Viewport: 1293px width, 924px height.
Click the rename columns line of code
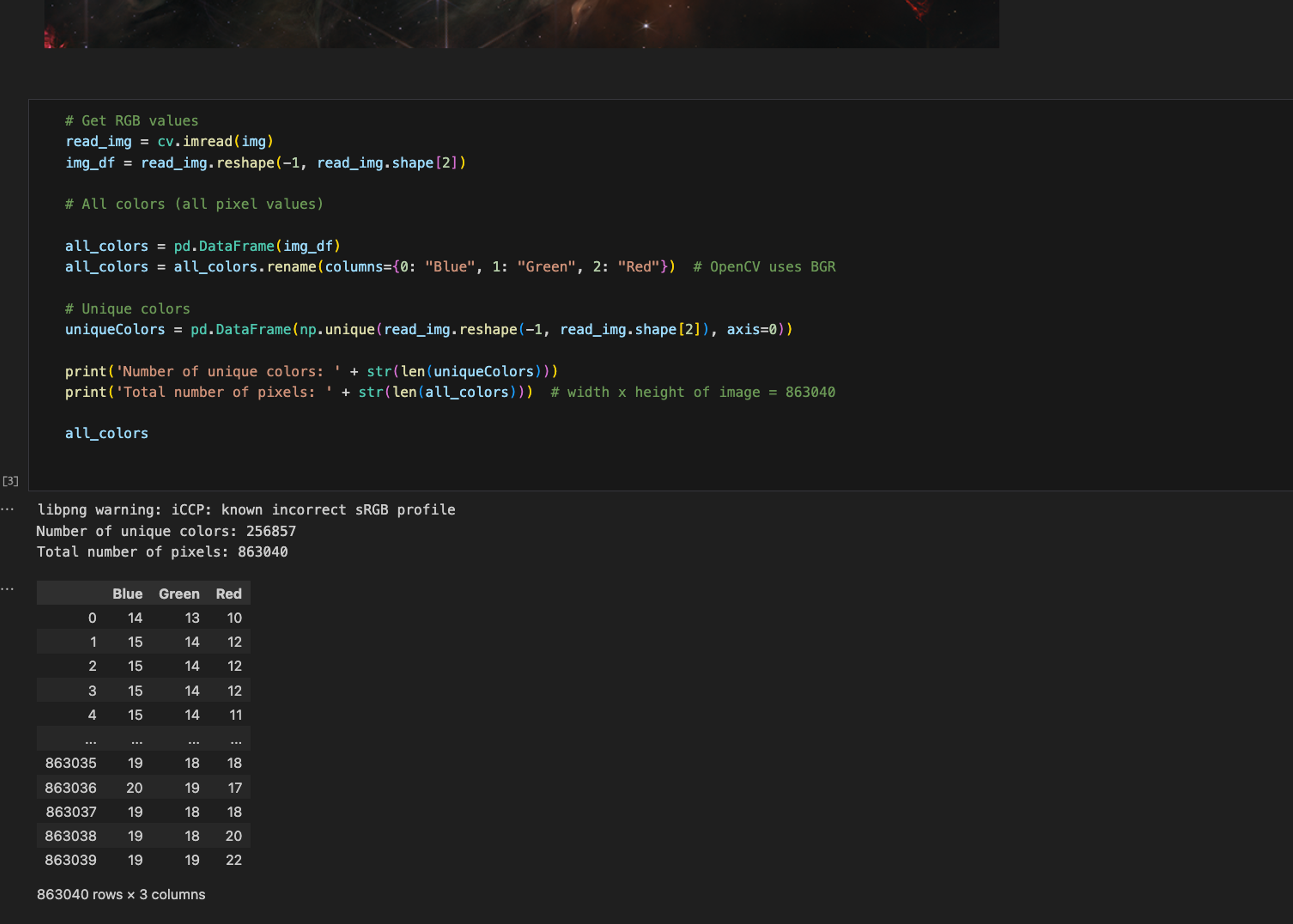(370, 267)
